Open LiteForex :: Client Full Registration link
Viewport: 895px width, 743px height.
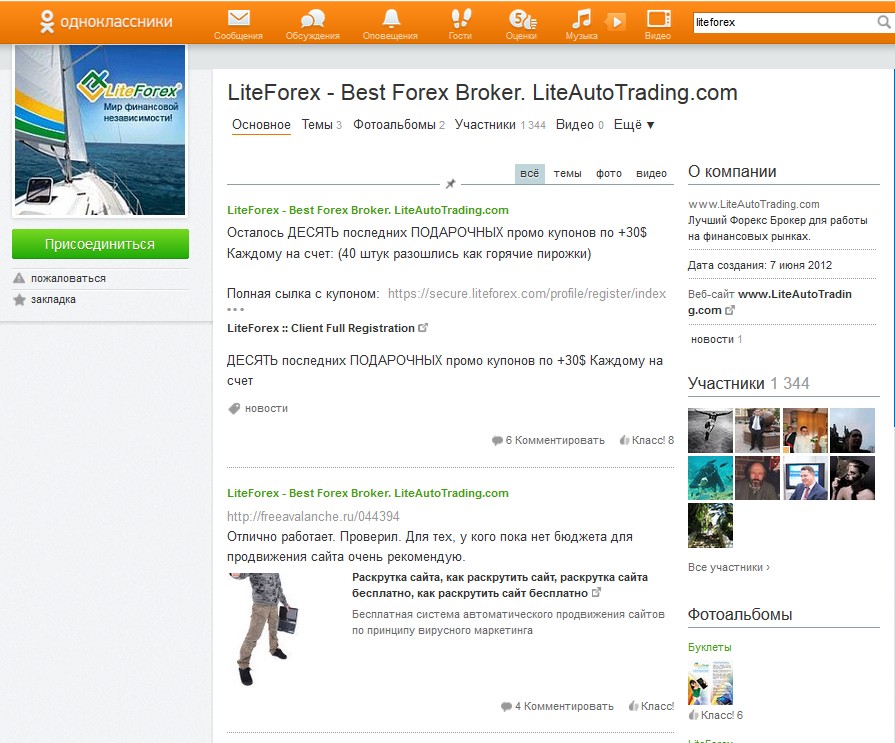(327, 328)
